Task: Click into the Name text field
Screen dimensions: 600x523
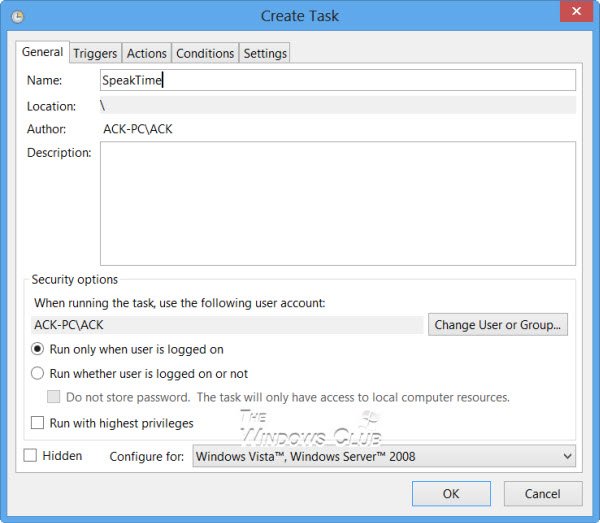Action: tap(337, 80)
